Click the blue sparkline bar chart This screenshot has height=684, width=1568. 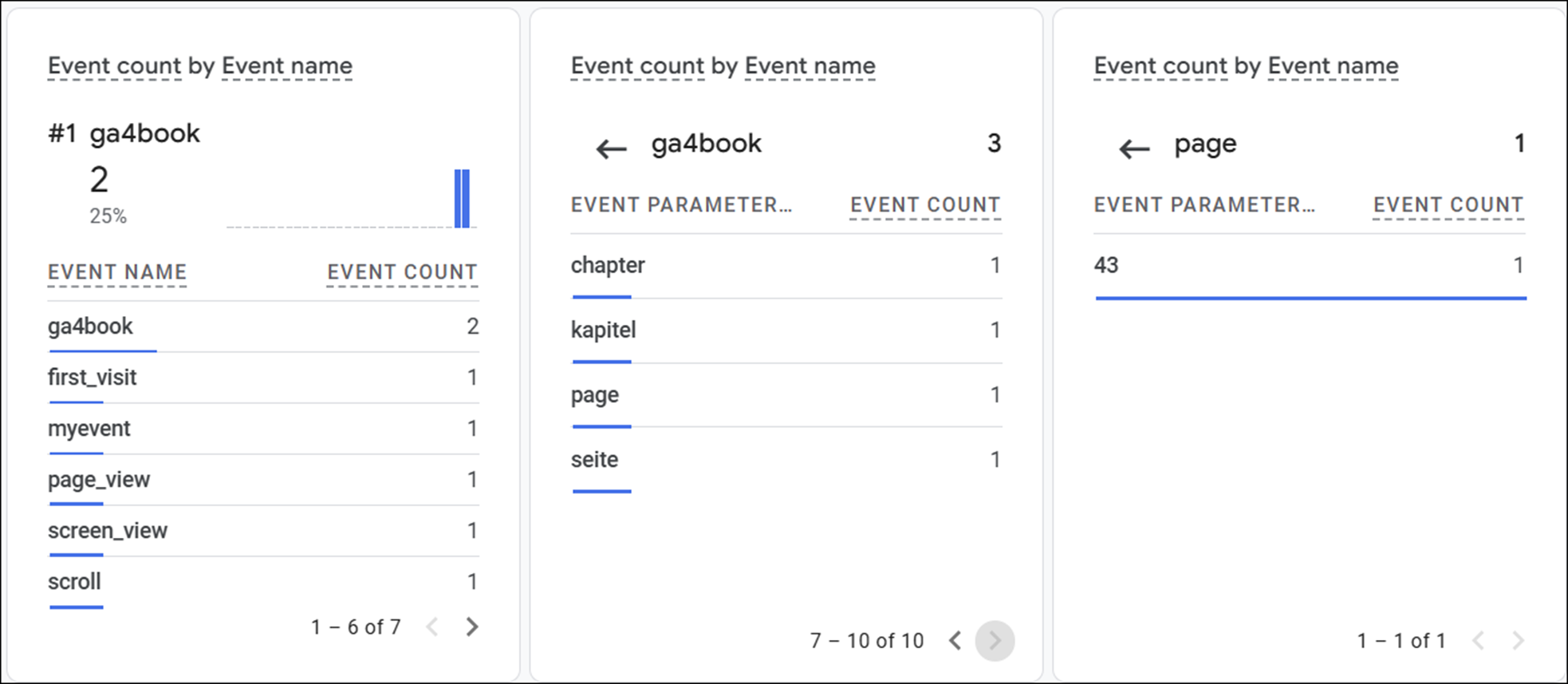pos(462,199)
